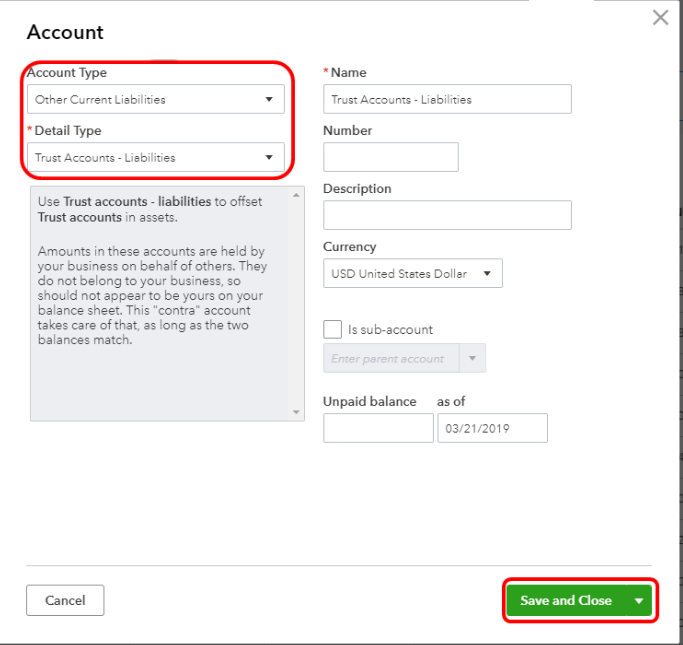Focus the Number text field

pyautogui.click(x=390, y=157)
